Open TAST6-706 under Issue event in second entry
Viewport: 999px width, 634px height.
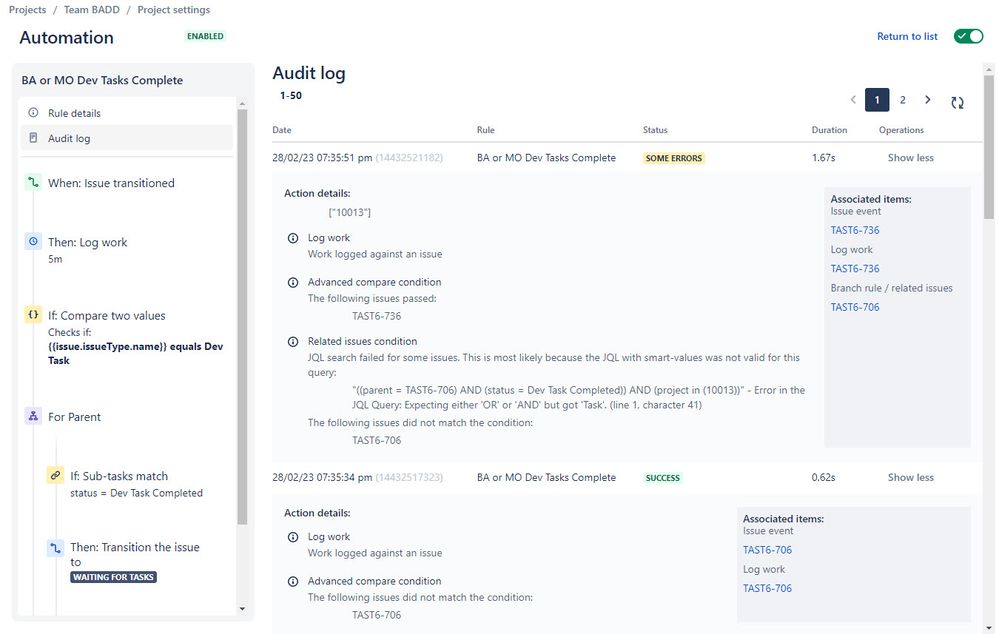tap(767, 549)
